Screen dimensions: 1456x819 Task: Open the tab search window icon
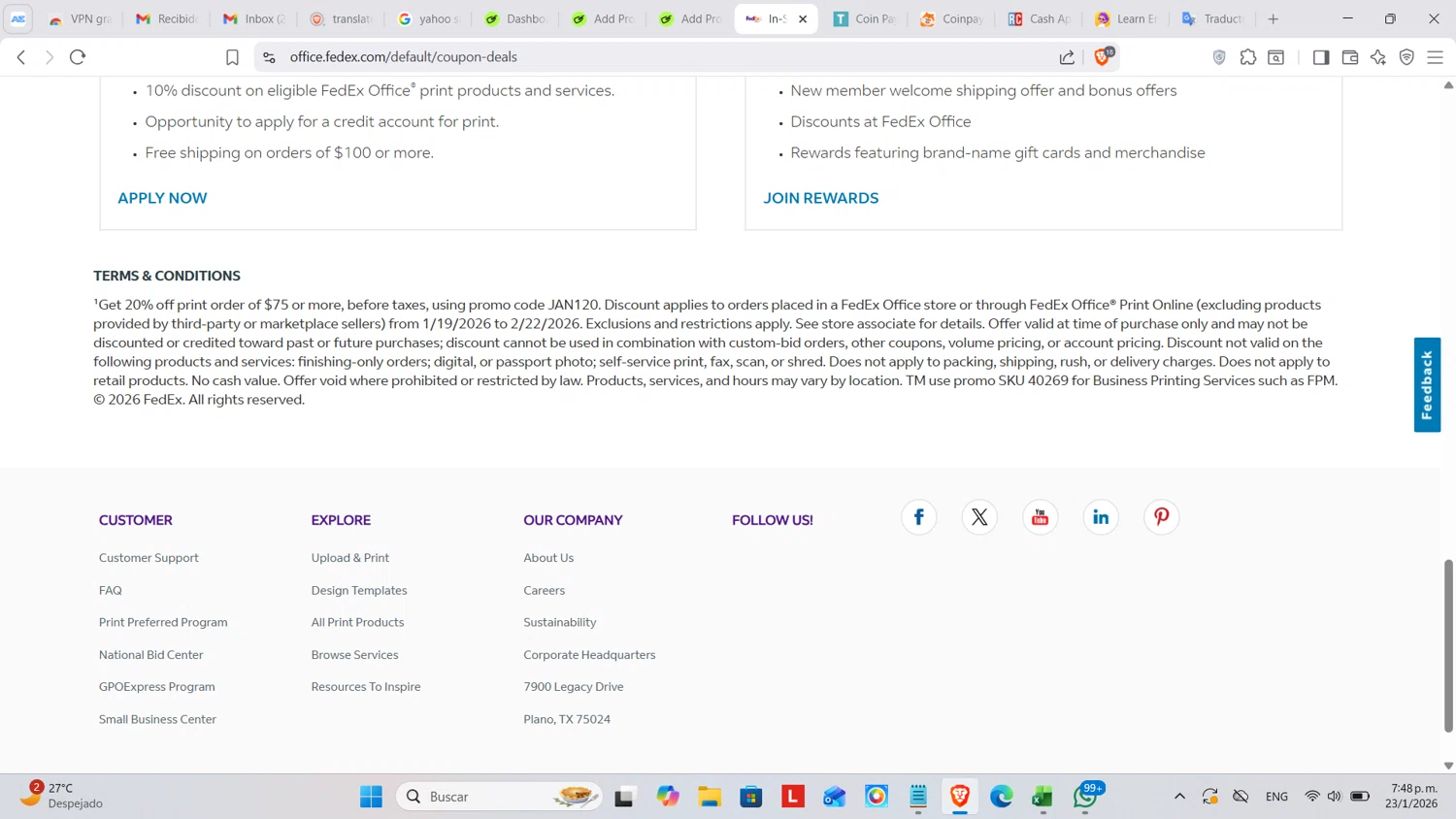coord(1276,57)
